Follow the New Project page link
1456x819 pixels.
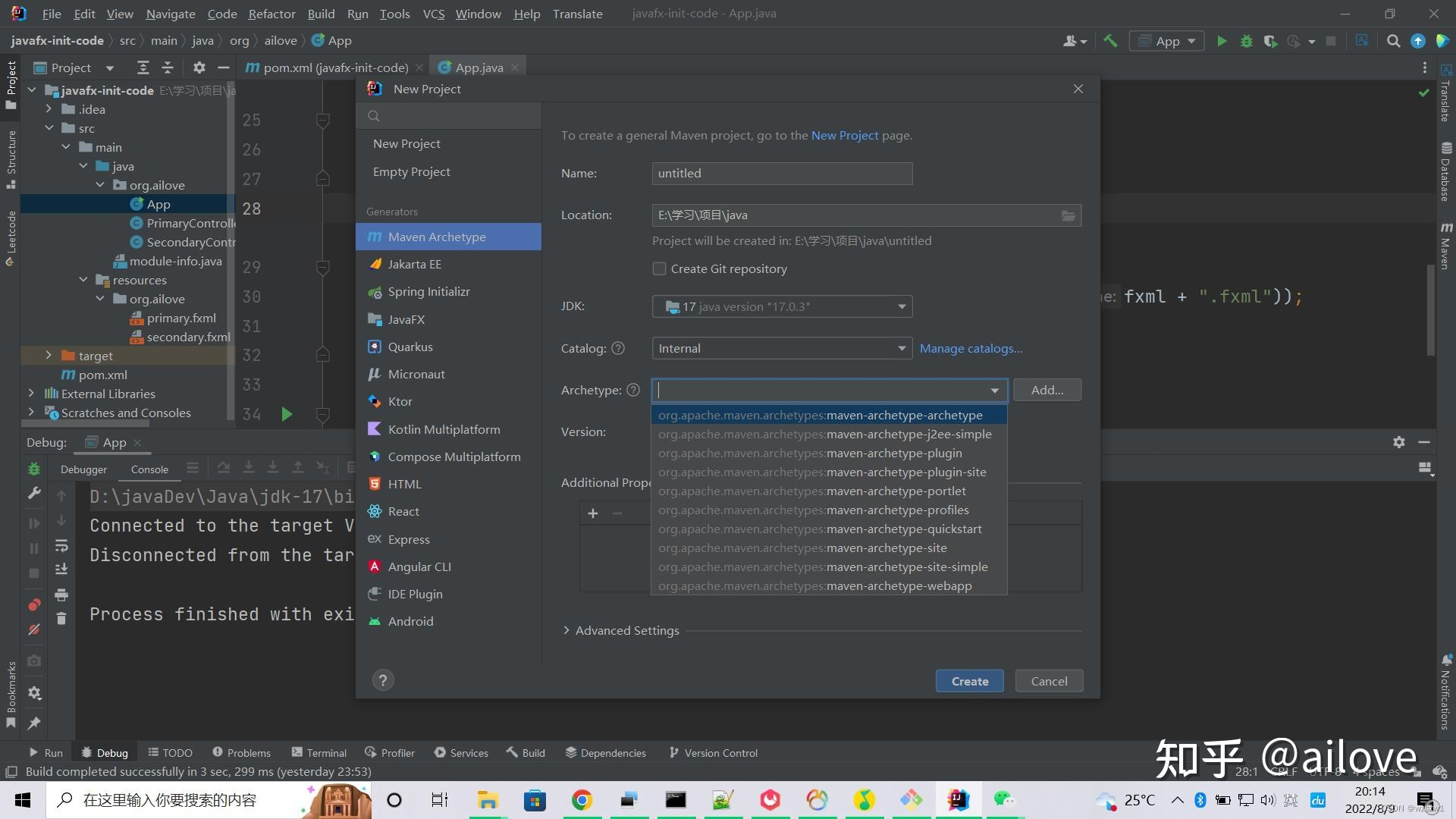tap(845, 135)
